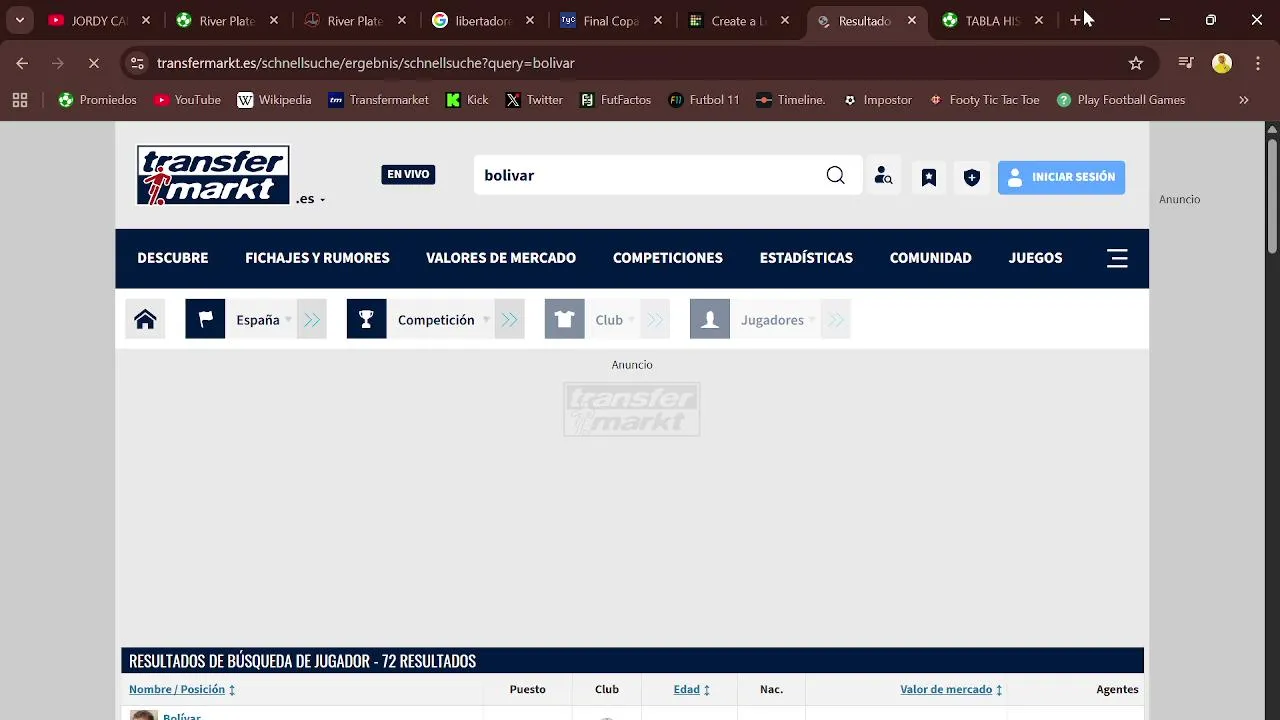The width and height of the screenshot is (1280, 720).
Task: Expand the Jugadores dropdown
Action: 812,320
